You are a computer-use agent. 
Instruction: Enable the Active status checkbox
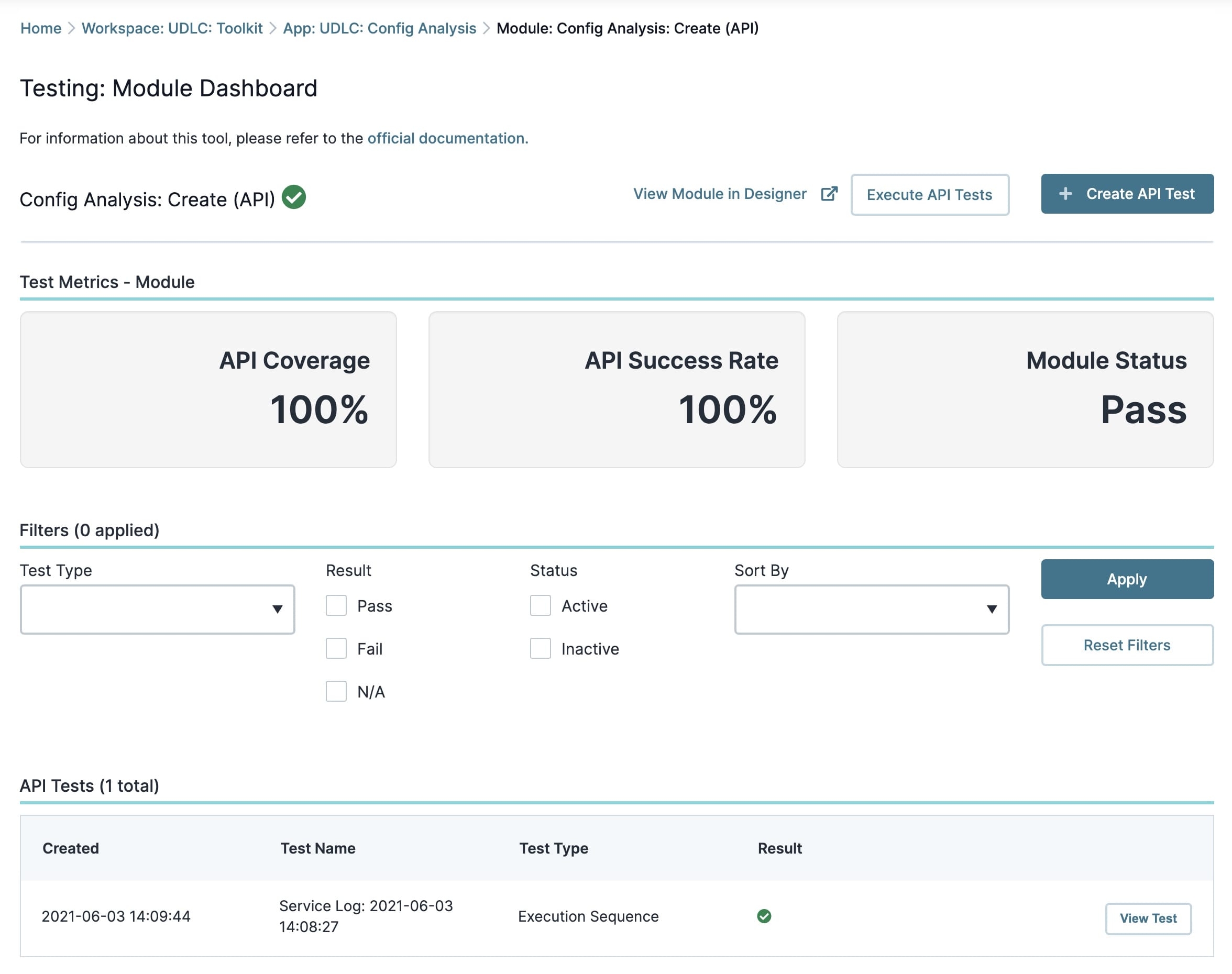[x=540, y=606]
